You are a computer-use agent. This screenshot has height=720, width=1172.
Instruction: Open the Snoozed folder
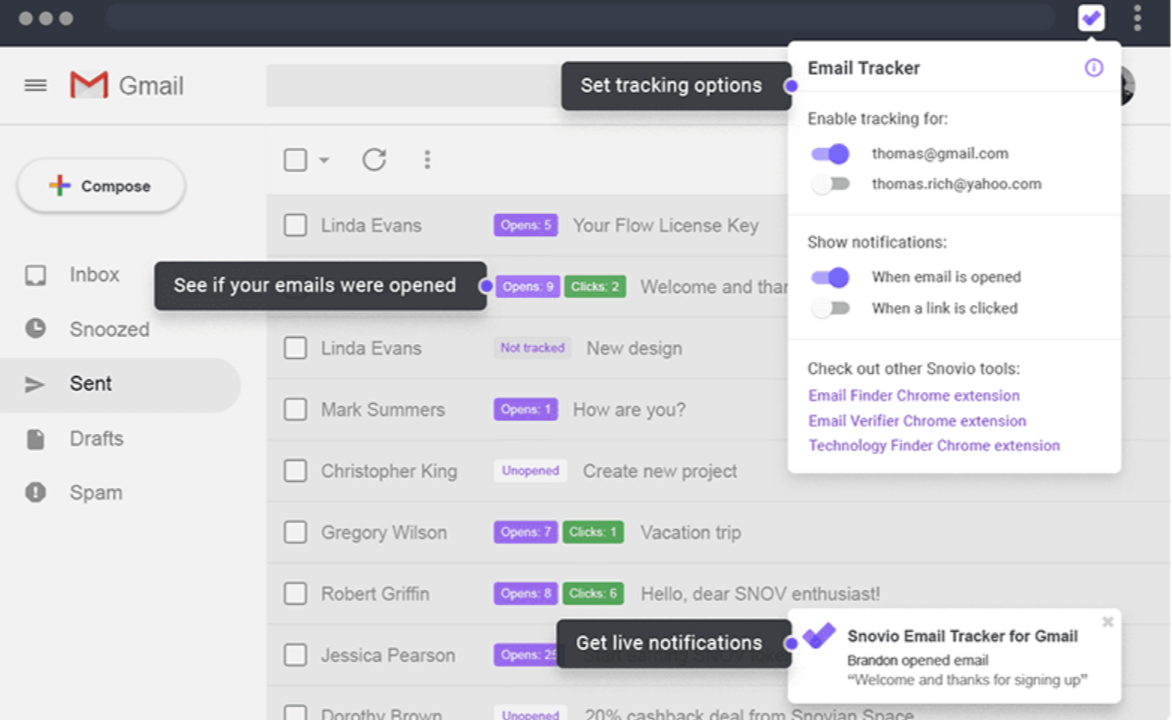(x=109, y=329)
